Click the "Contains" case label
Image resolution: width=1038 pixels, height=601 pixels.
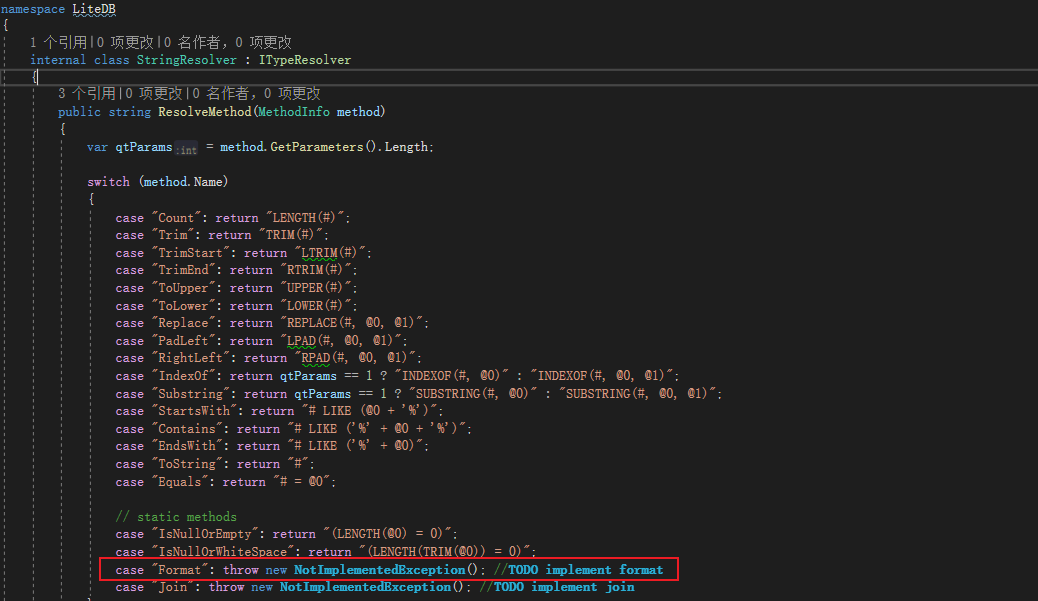click(187, 429)
